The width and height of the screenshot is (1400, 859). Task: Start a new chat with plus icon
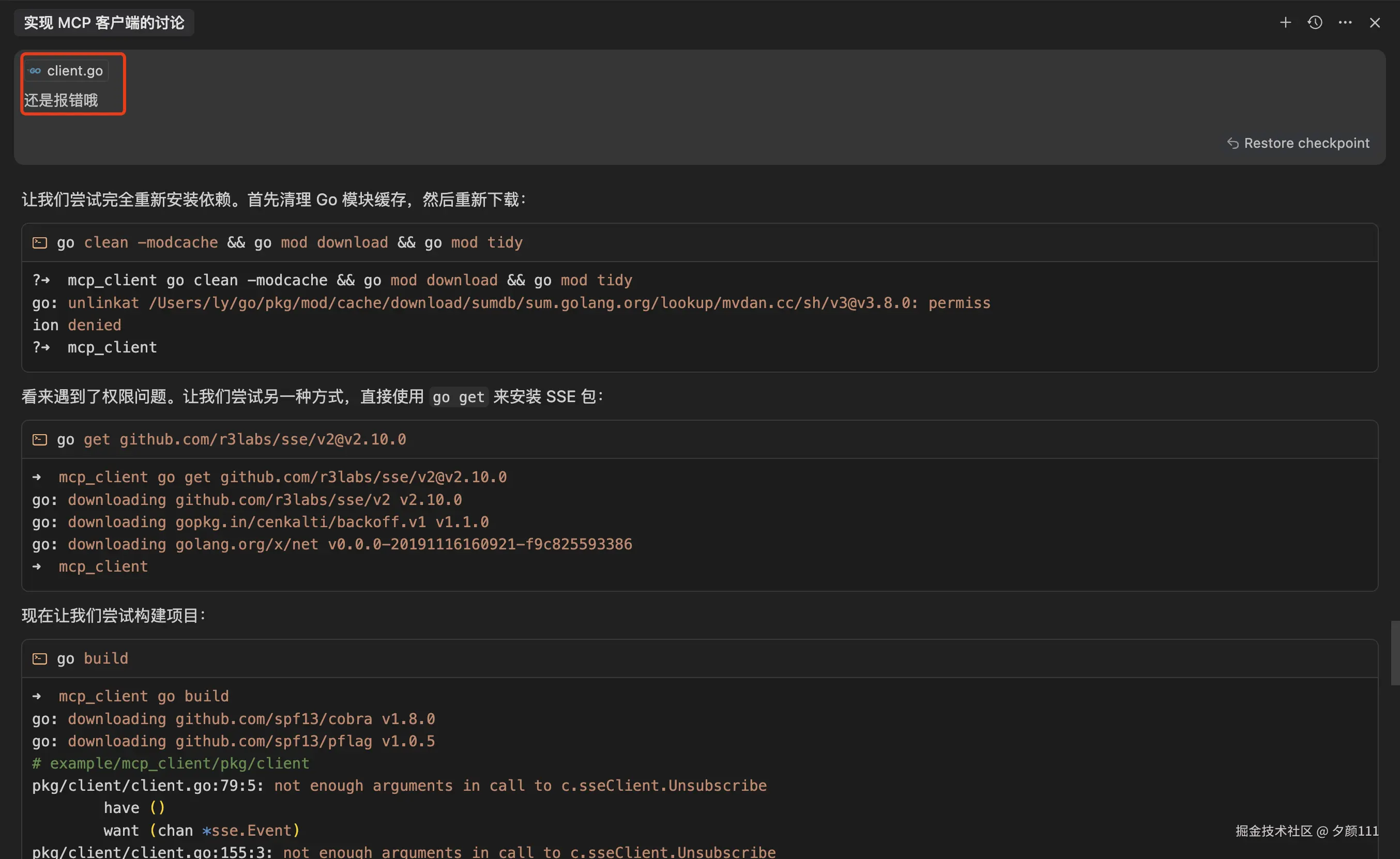(1285, 23)
